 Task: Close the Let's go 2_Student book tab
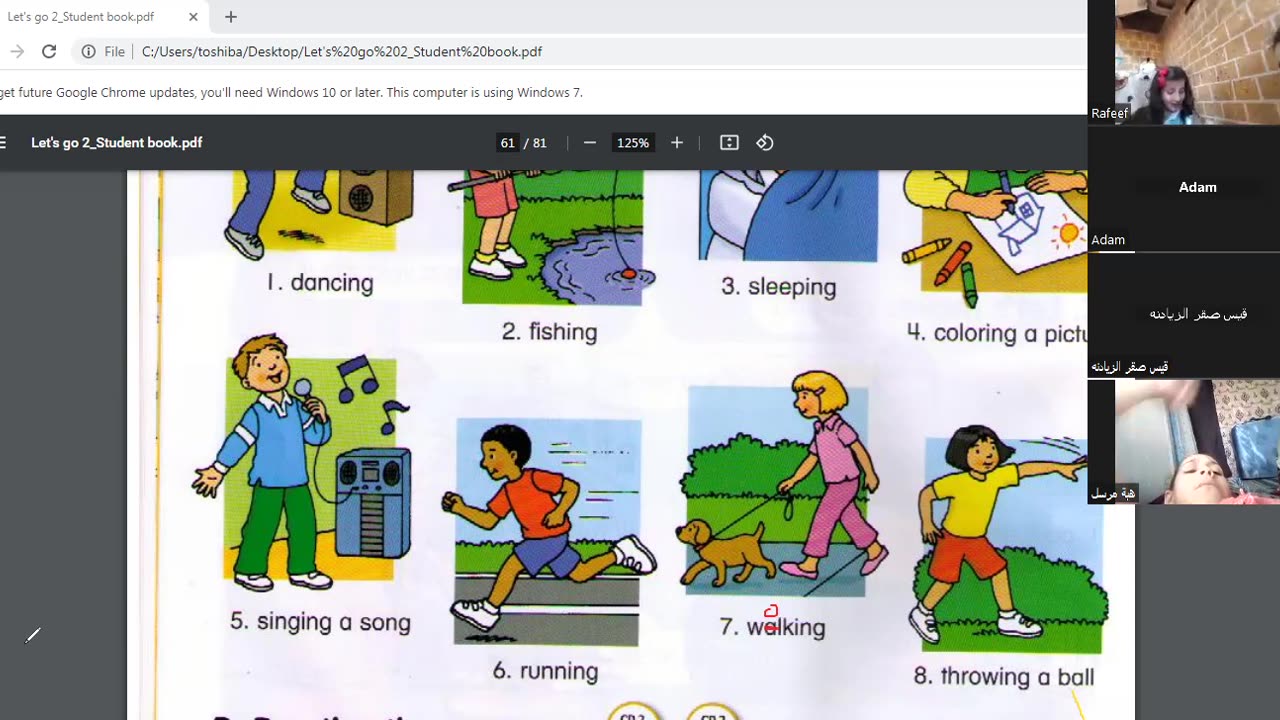193,17
